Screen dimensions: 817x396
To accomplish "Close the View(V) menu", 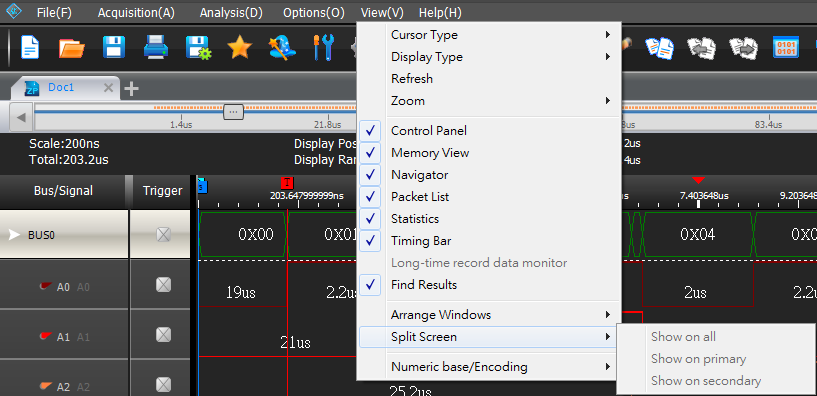I will coord(382,13).
